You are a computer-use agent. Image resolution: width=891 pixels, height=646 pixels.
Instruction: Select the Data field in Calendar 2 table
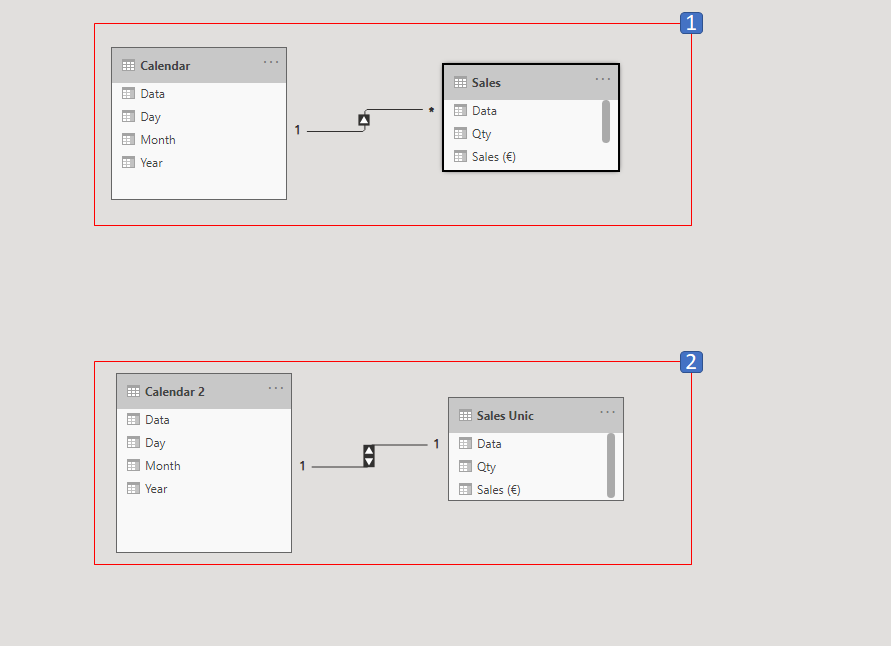click(x=204, y=420)
